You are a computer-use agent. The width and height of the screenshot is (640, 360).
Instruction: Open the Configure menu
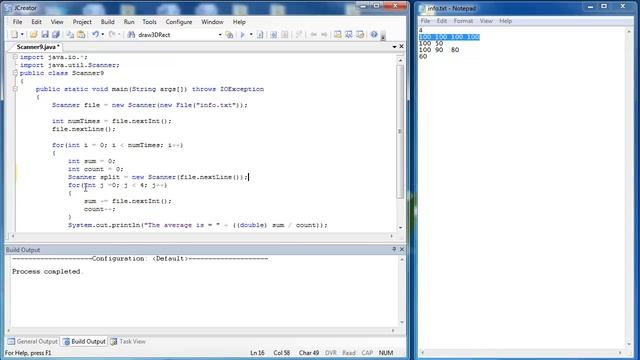[179, 22]
